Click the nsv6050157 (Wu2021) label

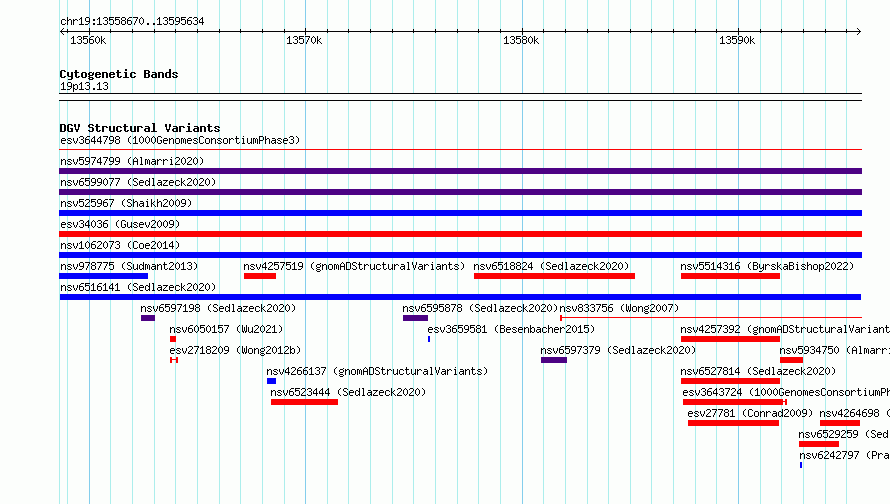[226, 329]
